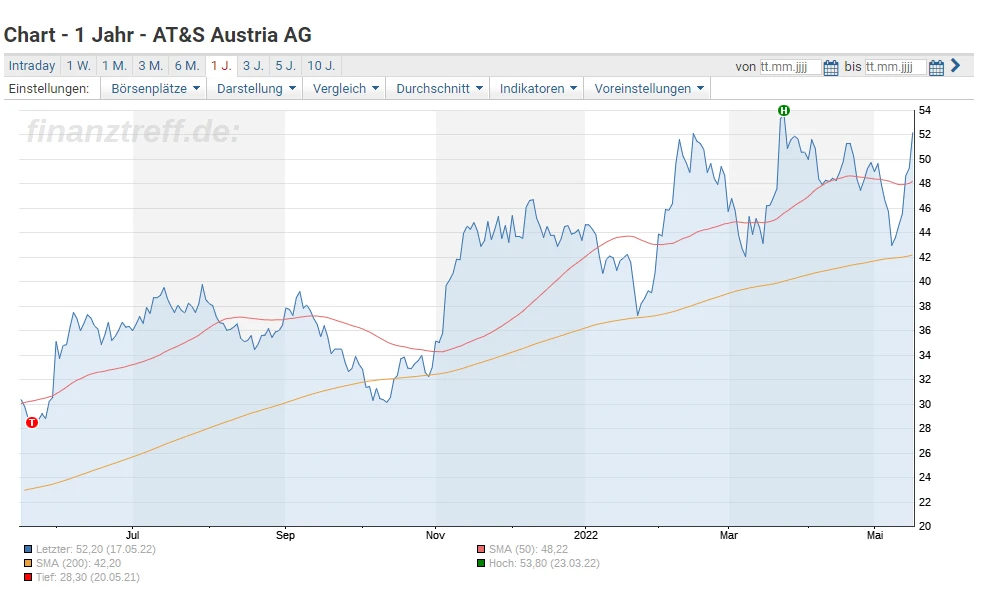
Task: Click the orange SMA (200) legend swatch
Action: pos(27,563)
